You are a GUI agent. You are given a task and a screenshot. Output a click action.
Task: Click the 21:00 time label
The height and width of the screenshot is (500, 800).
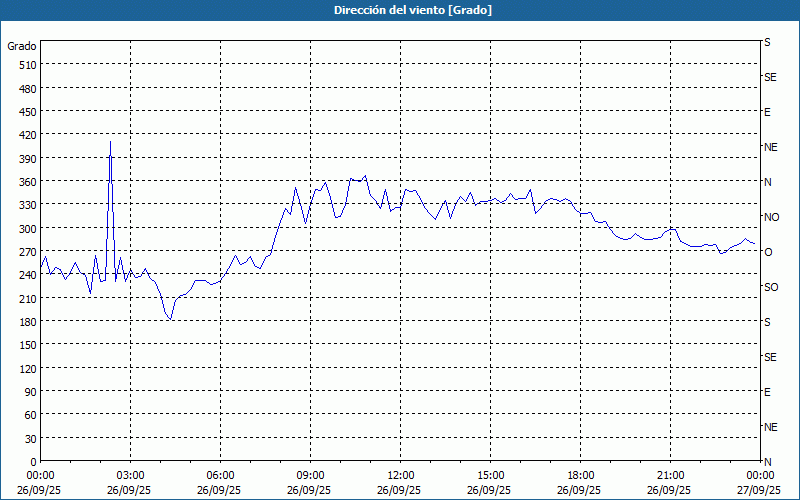point(670,476)
